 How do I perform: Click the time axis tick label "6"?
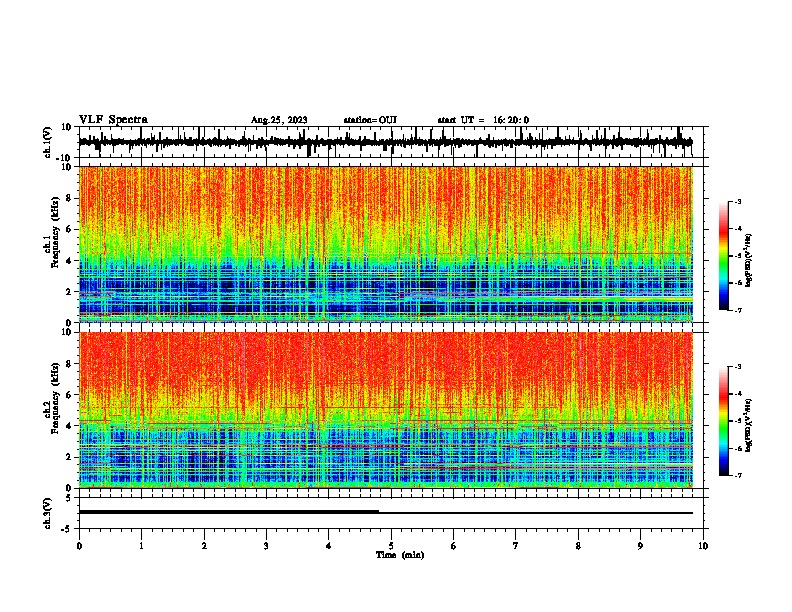[x=454, y=546]
